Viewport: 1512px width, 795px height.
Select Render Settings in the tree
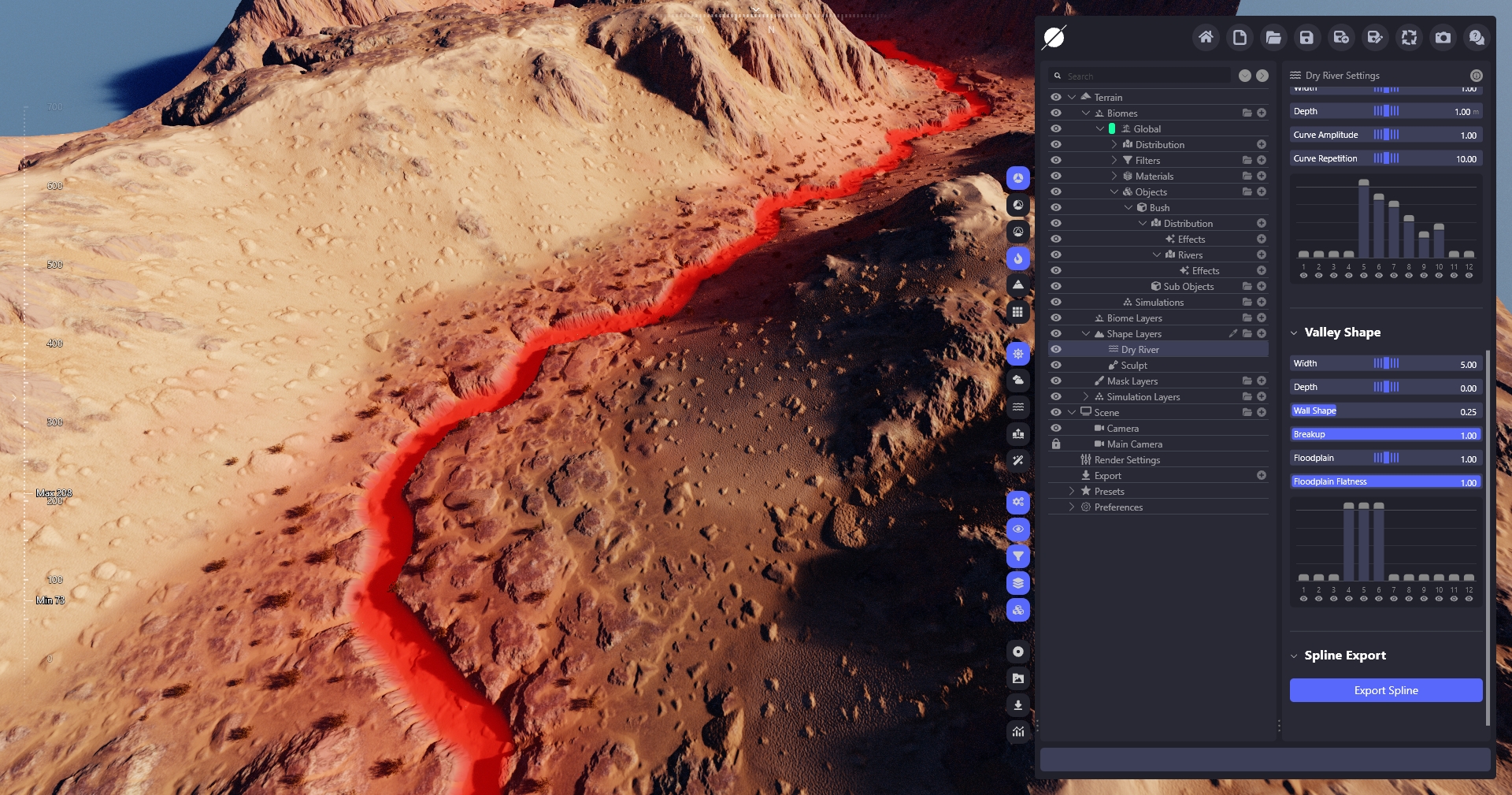pos(1127,459)
